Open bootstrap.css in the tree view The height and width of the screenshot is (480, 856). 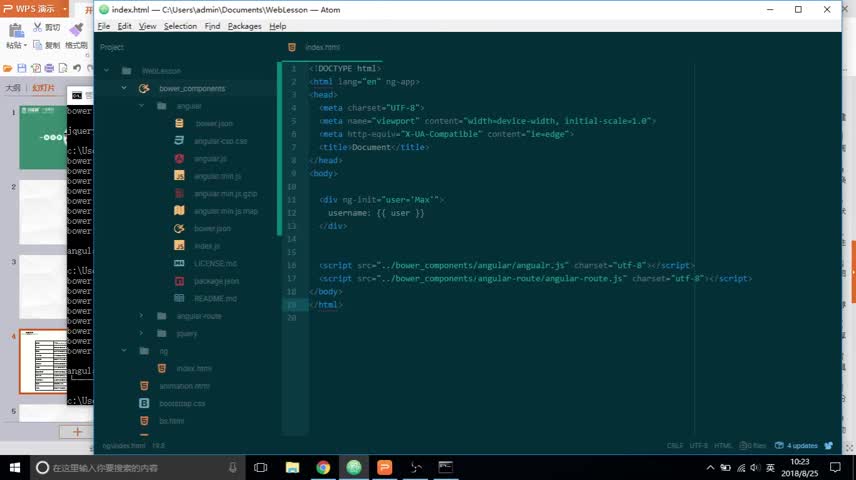click(182, 403)
